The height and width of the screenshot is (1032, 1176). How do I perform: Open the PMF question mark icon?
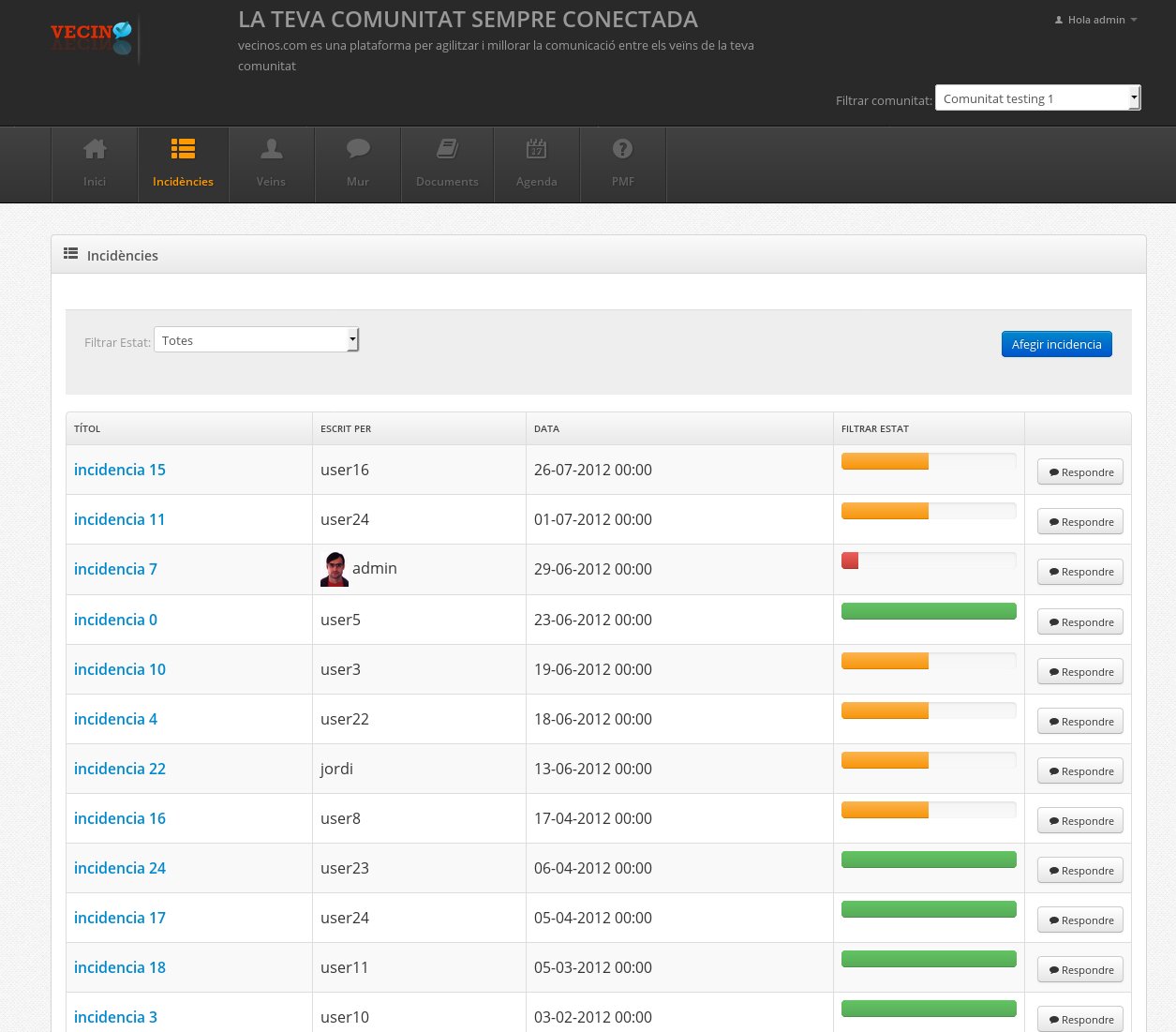coord(622,149)
